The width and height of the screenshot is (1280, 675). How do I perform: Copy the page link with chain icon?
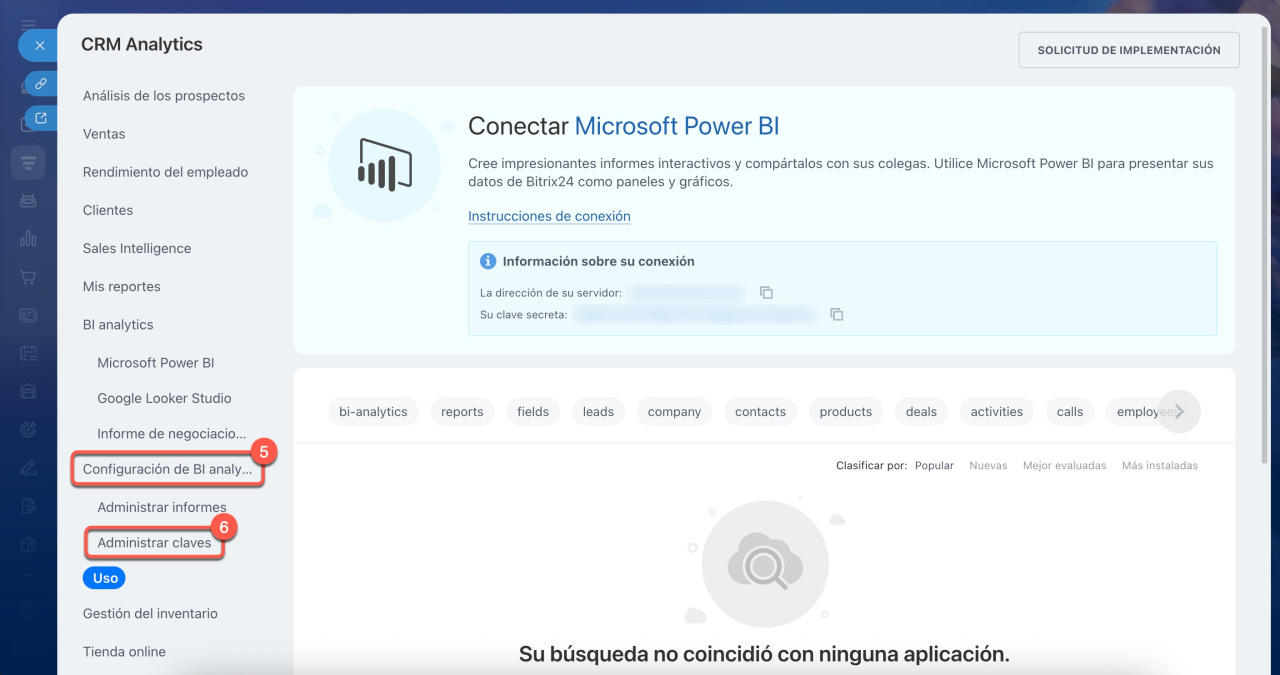click(41, 83)
